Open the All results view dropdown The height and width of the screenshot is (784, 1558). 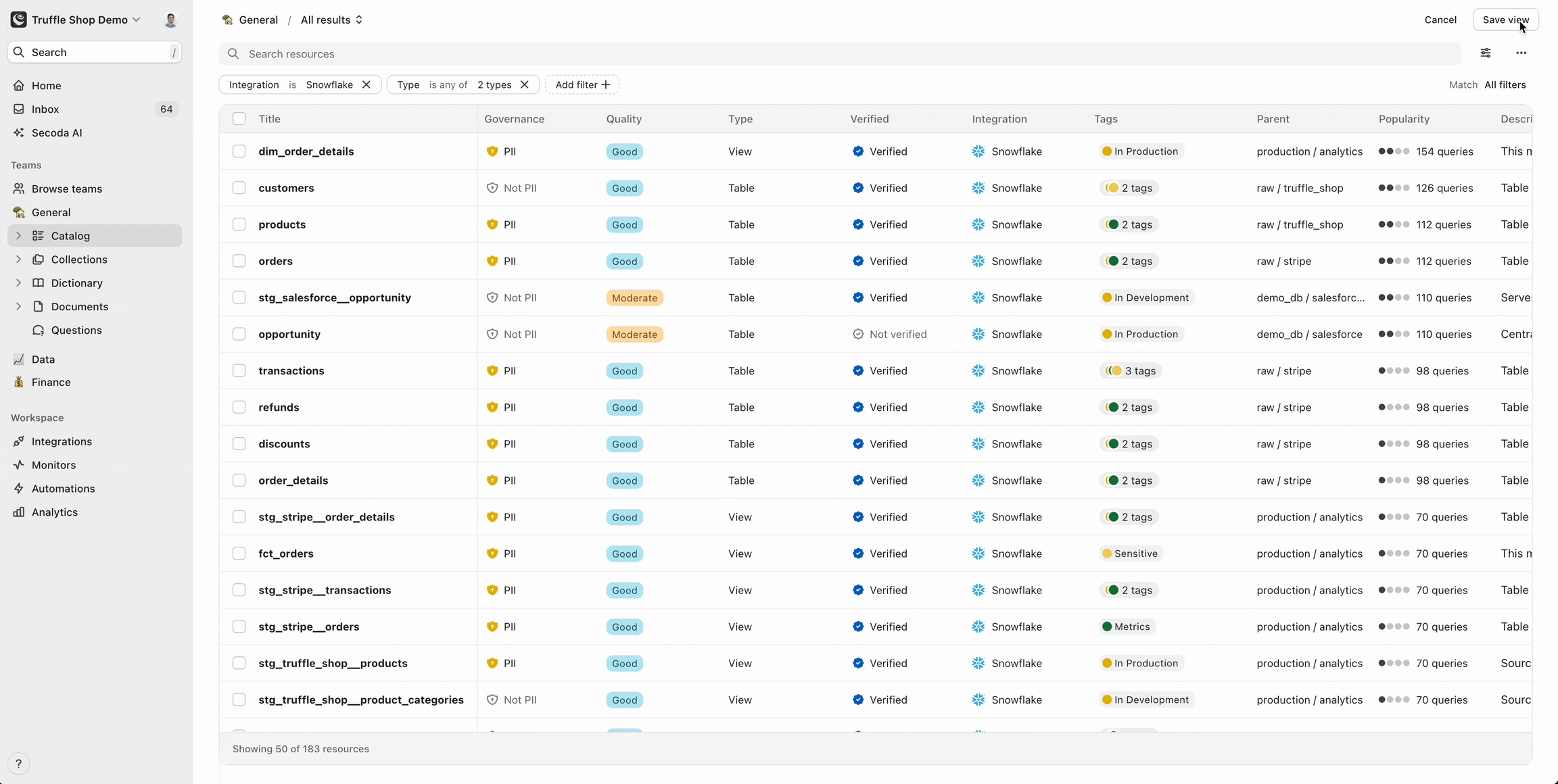tap(331, 20)
